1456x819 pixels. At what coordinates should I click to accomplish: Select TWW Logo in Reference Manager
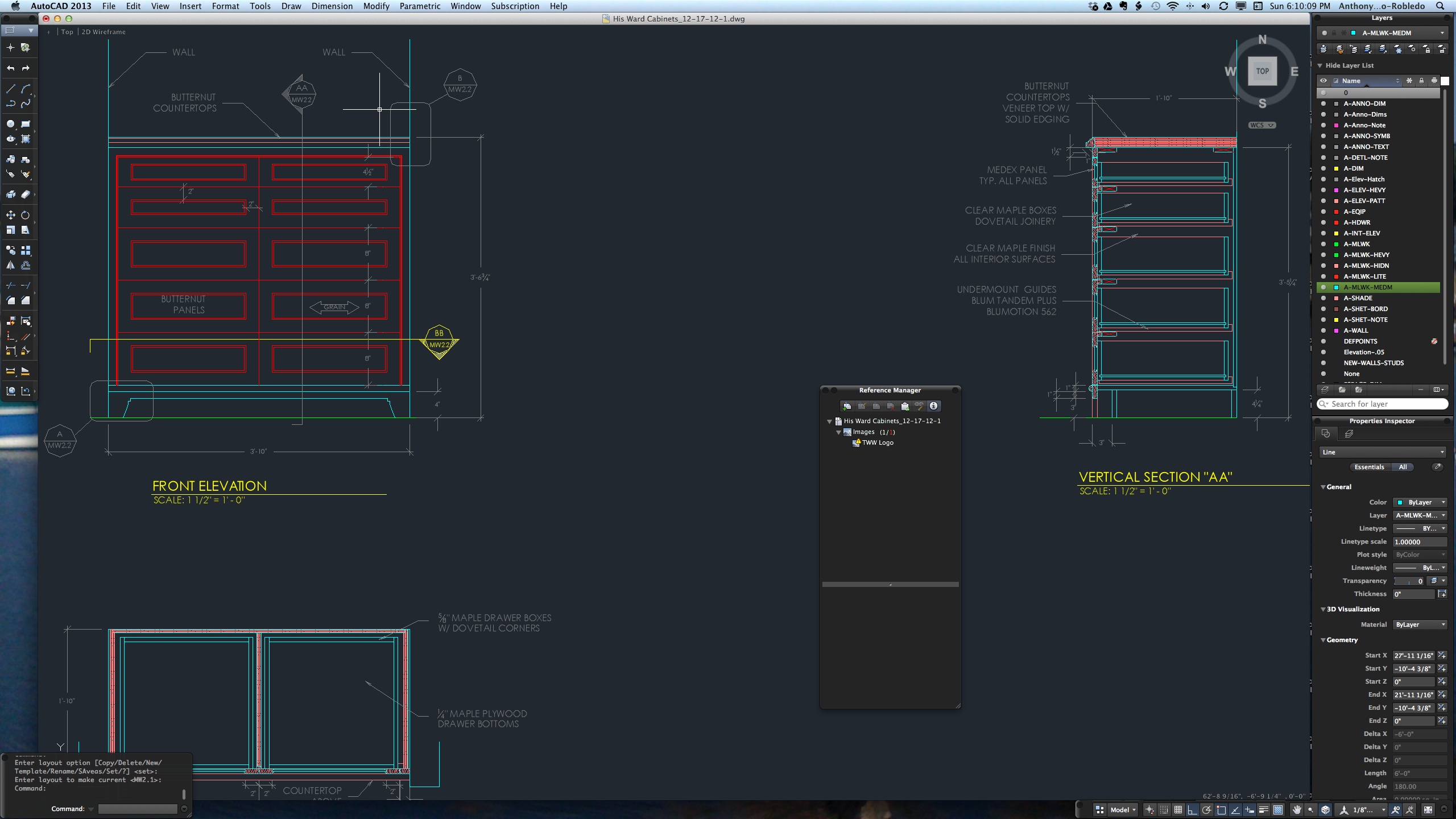coord(877,442)
